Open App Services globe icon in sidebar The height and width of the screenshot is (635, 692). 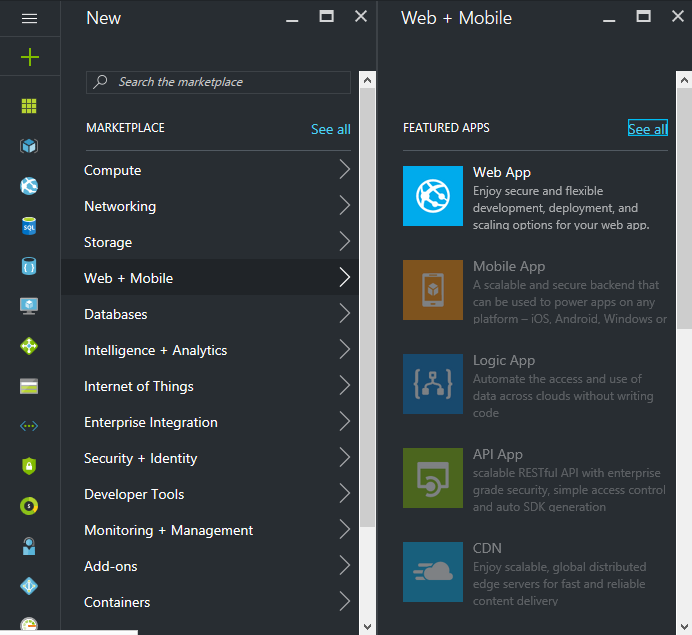(29, 186)
